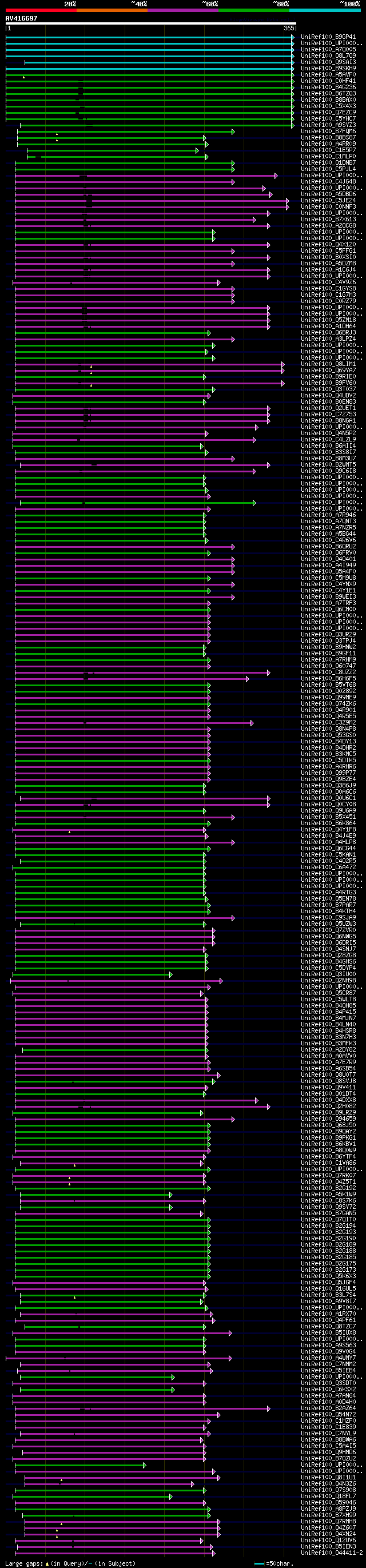Click the cyan ~100% identity legend segment
The height and width of the screenshot is (1568, 366).
coord(325,10)
